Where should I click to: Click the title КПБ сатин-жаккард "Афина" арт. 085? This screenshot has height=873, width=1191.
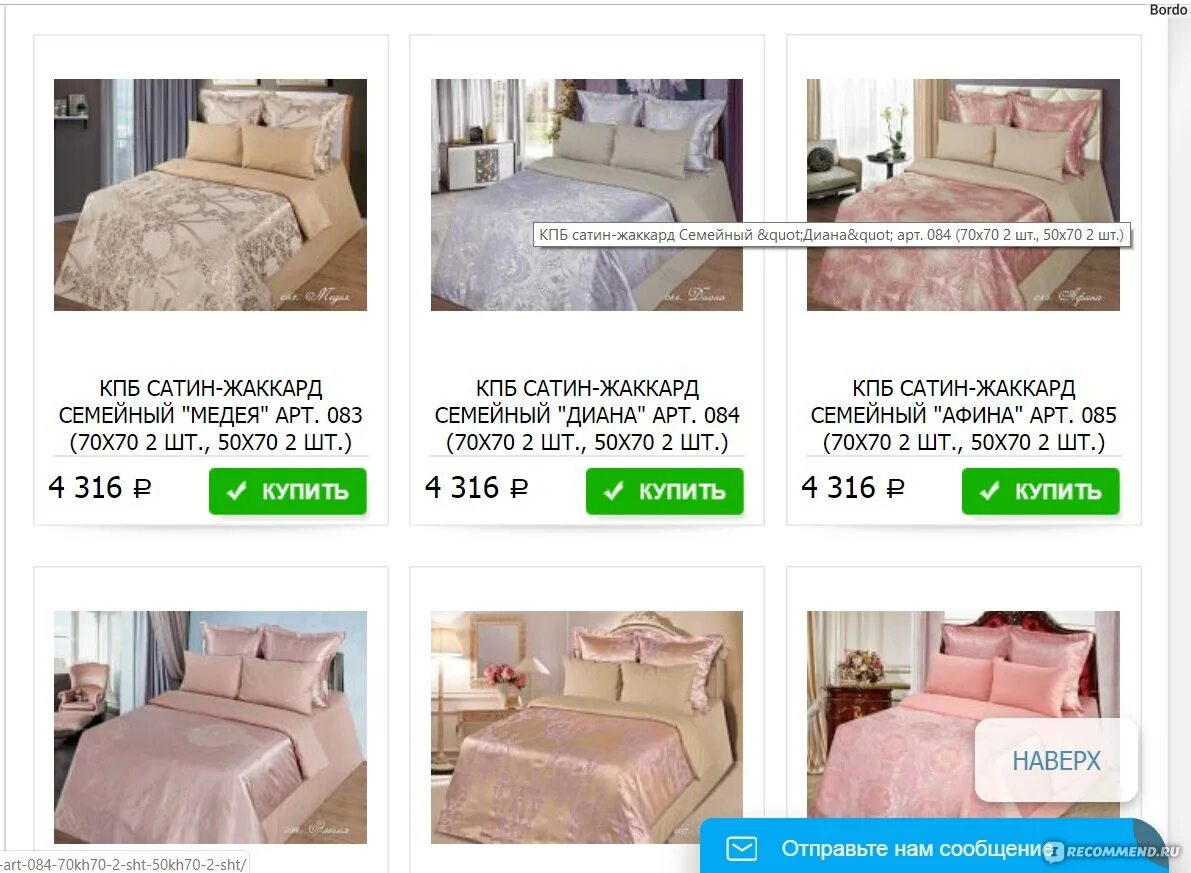pyautogui.click(x=963, y=415)
